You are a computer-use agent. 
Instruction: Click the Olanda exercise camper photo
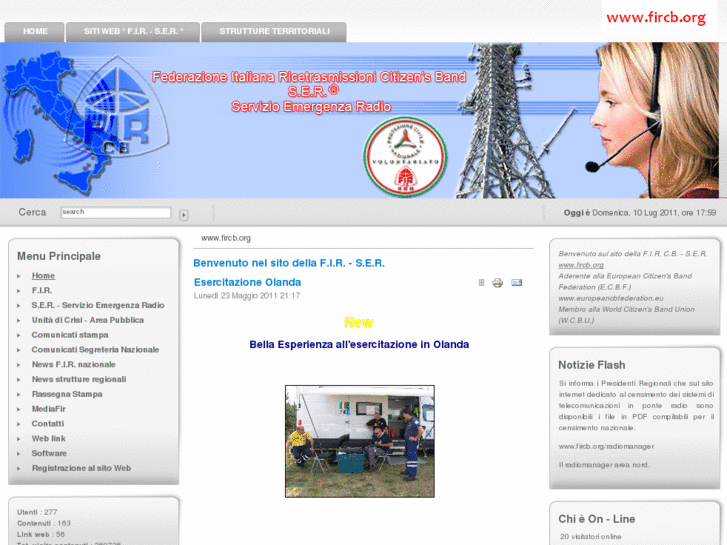point(360,441)
